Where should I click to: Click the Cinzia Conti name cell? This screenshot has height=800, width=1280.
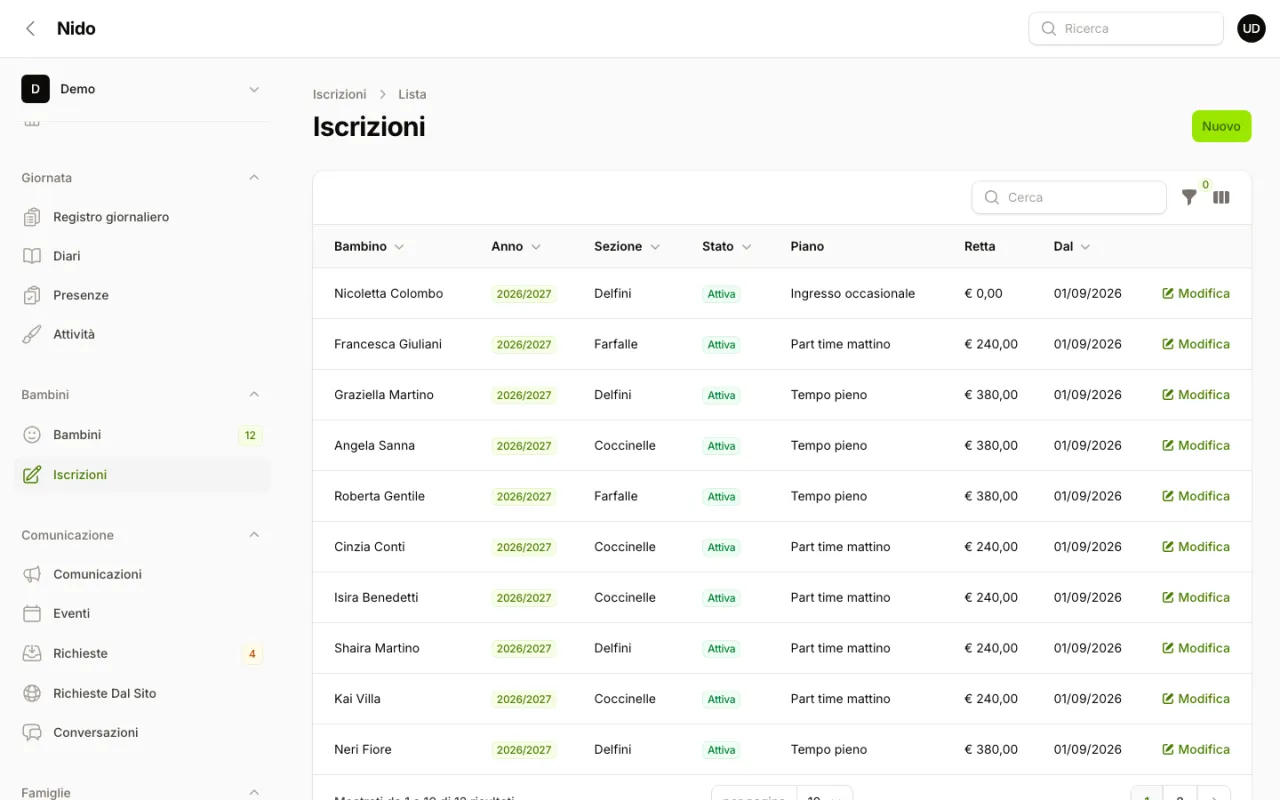click(x=369, y=546)
